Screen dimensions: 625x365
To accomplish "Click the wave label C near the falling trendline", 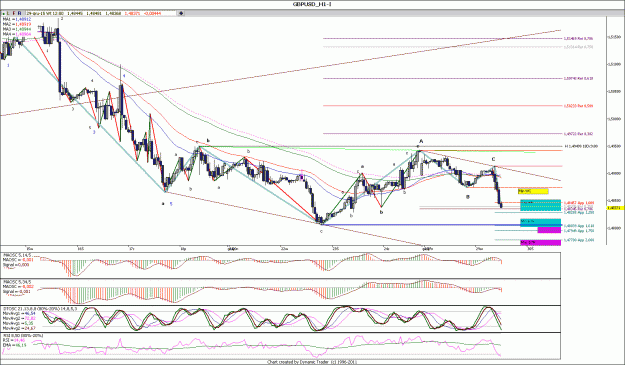I will 493,159.
